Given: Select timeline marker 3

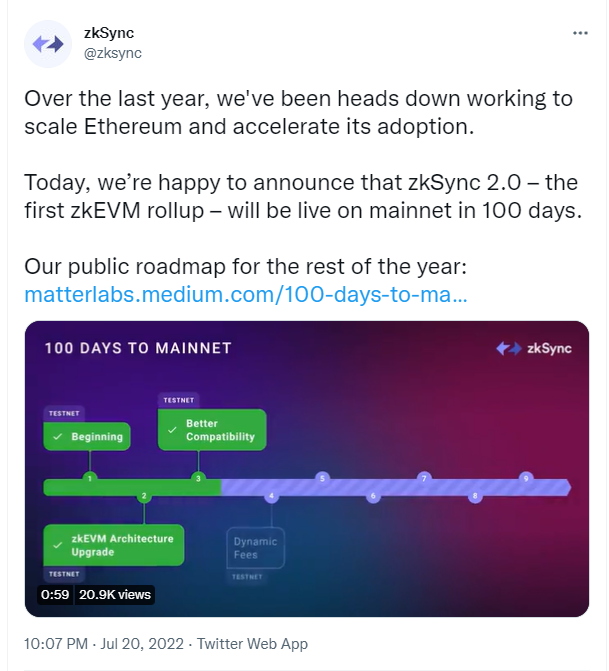Looking at the screenshot, I should (x=198, y=478).
